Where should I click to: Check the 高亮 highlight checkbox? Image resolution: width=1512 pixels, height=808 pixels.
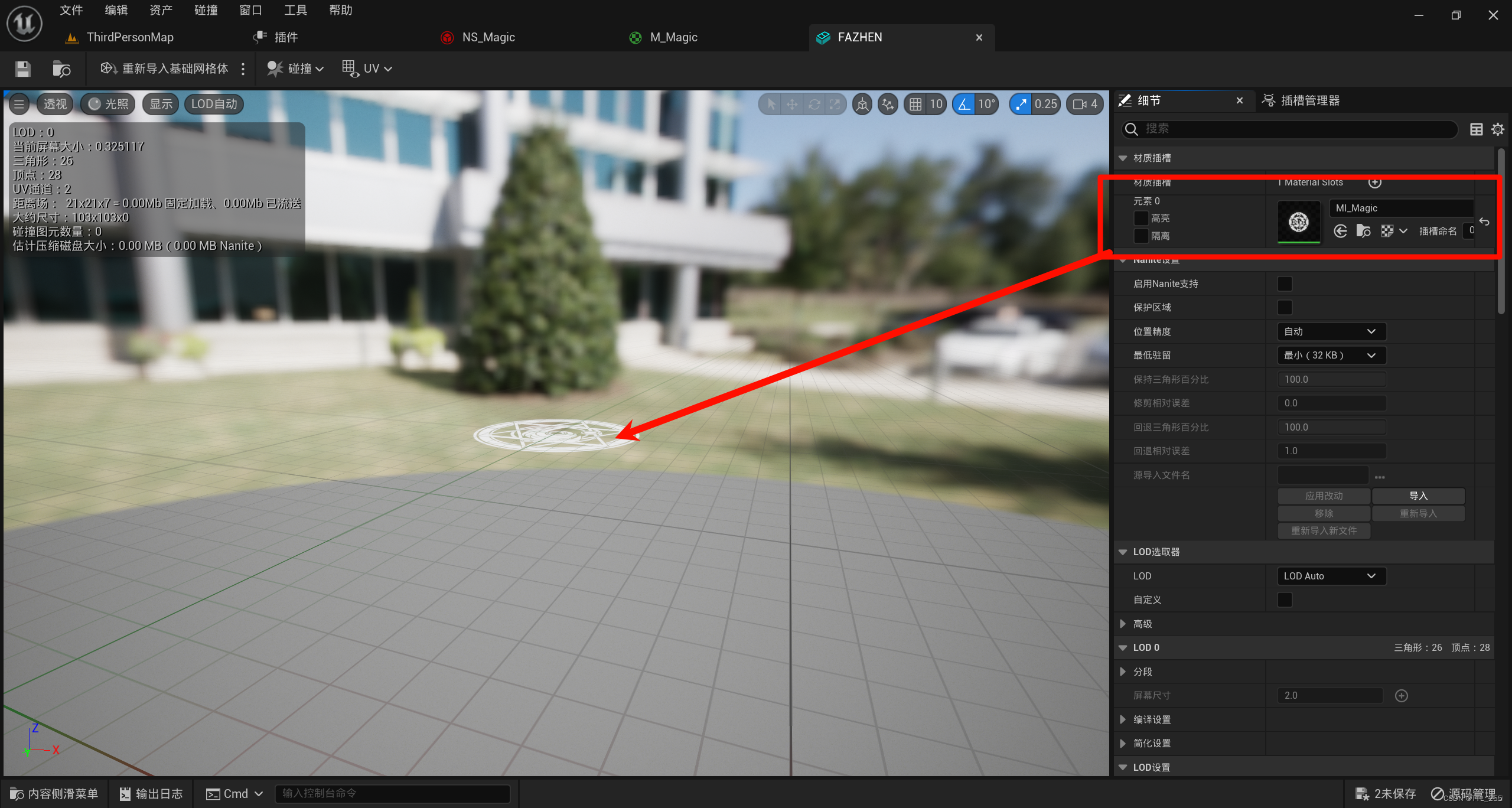[x=1141, y=219]
